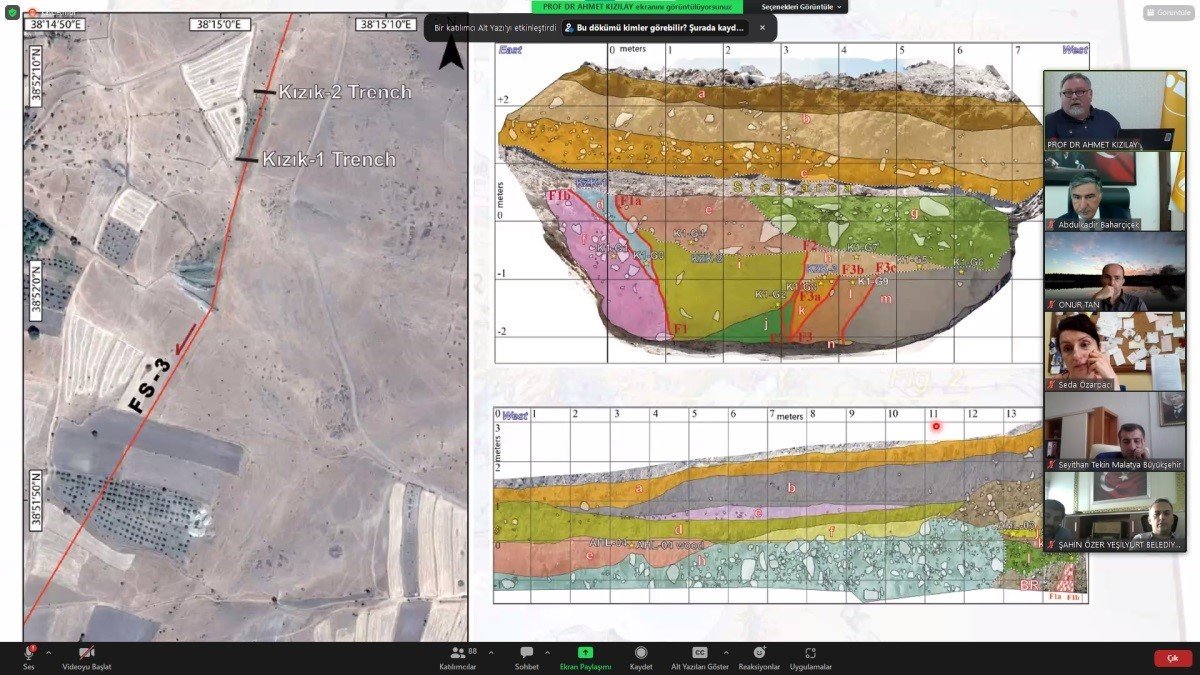Click the Ses microphone icon

pyautogui.click(x=28, y=653)
